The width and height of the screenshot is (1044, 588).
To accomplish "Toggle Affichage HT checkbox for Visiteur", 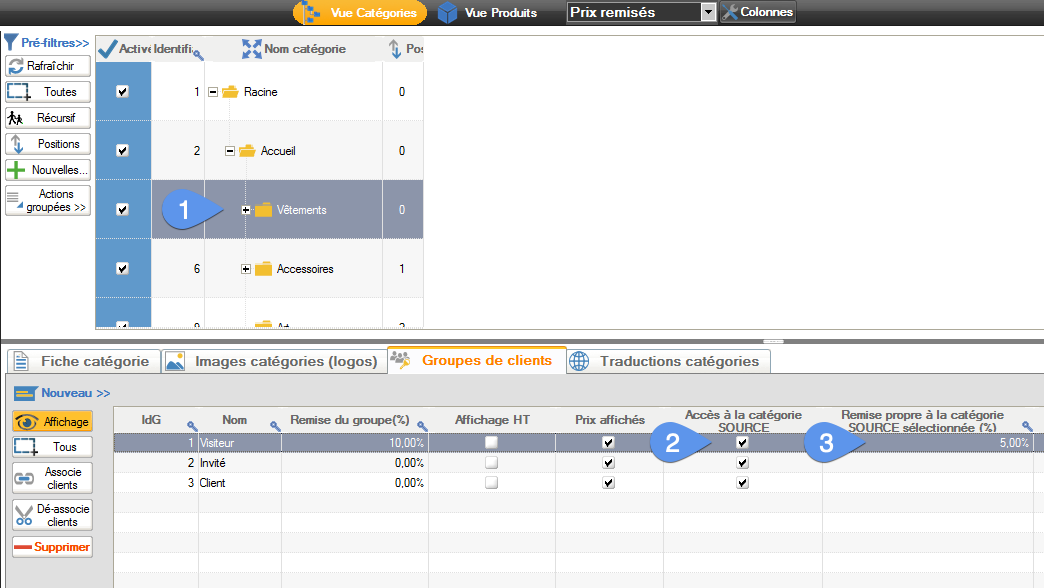I will click(x=491, y=443).
